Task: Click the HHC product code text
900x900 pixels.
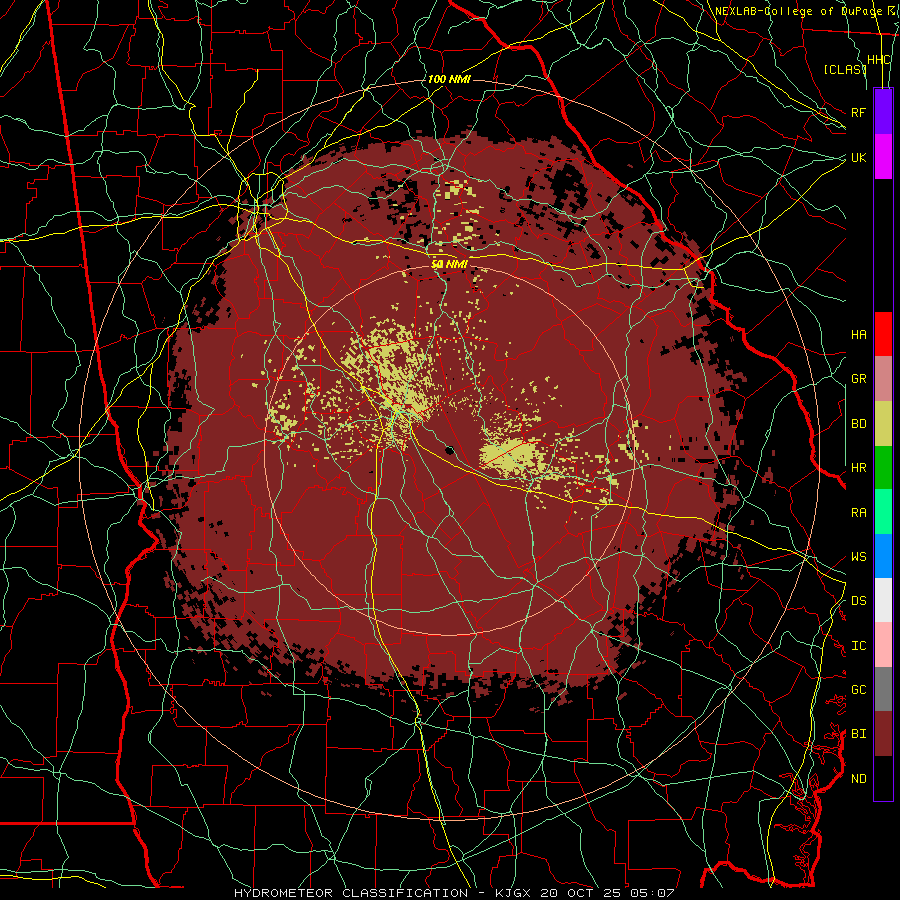Action: [x=879, y=60]
